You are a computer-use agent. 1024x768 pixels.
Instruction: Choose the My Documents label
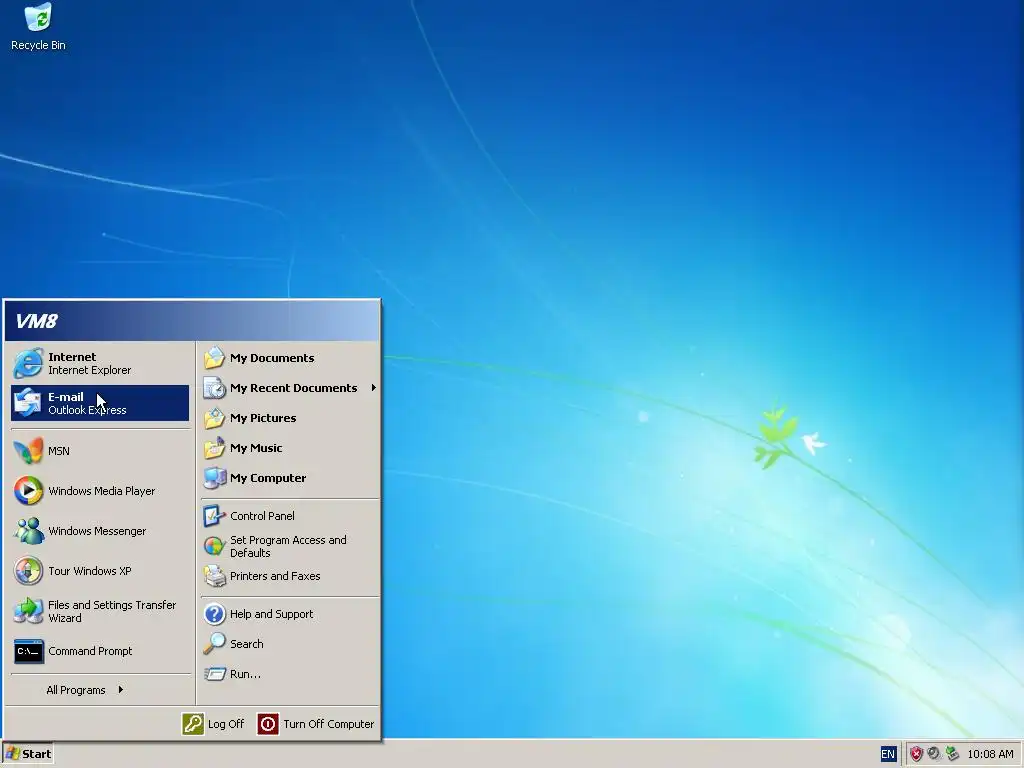pos(272,358)
